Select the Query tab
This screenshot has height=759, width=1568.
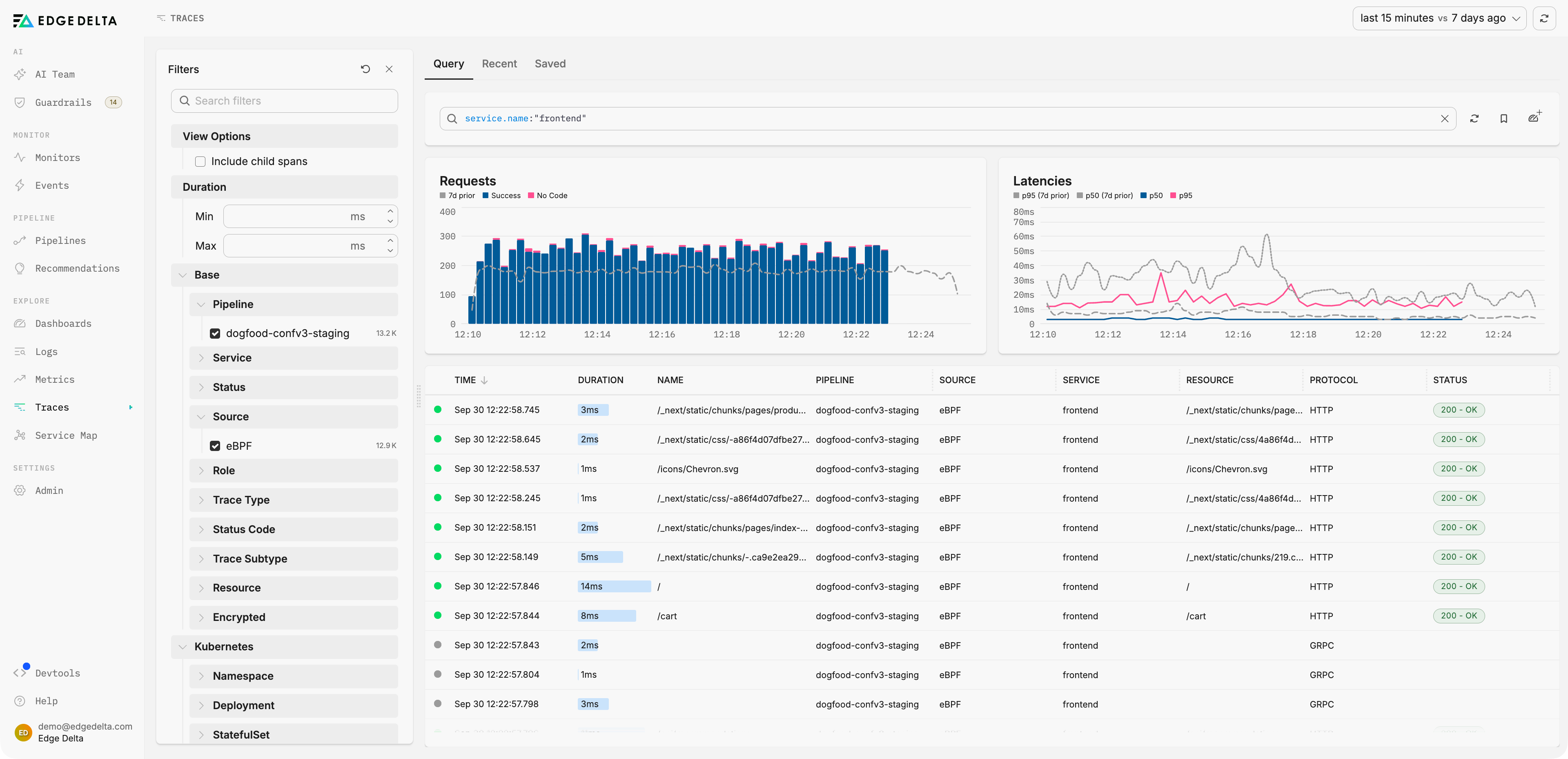[x=449, y=64]
